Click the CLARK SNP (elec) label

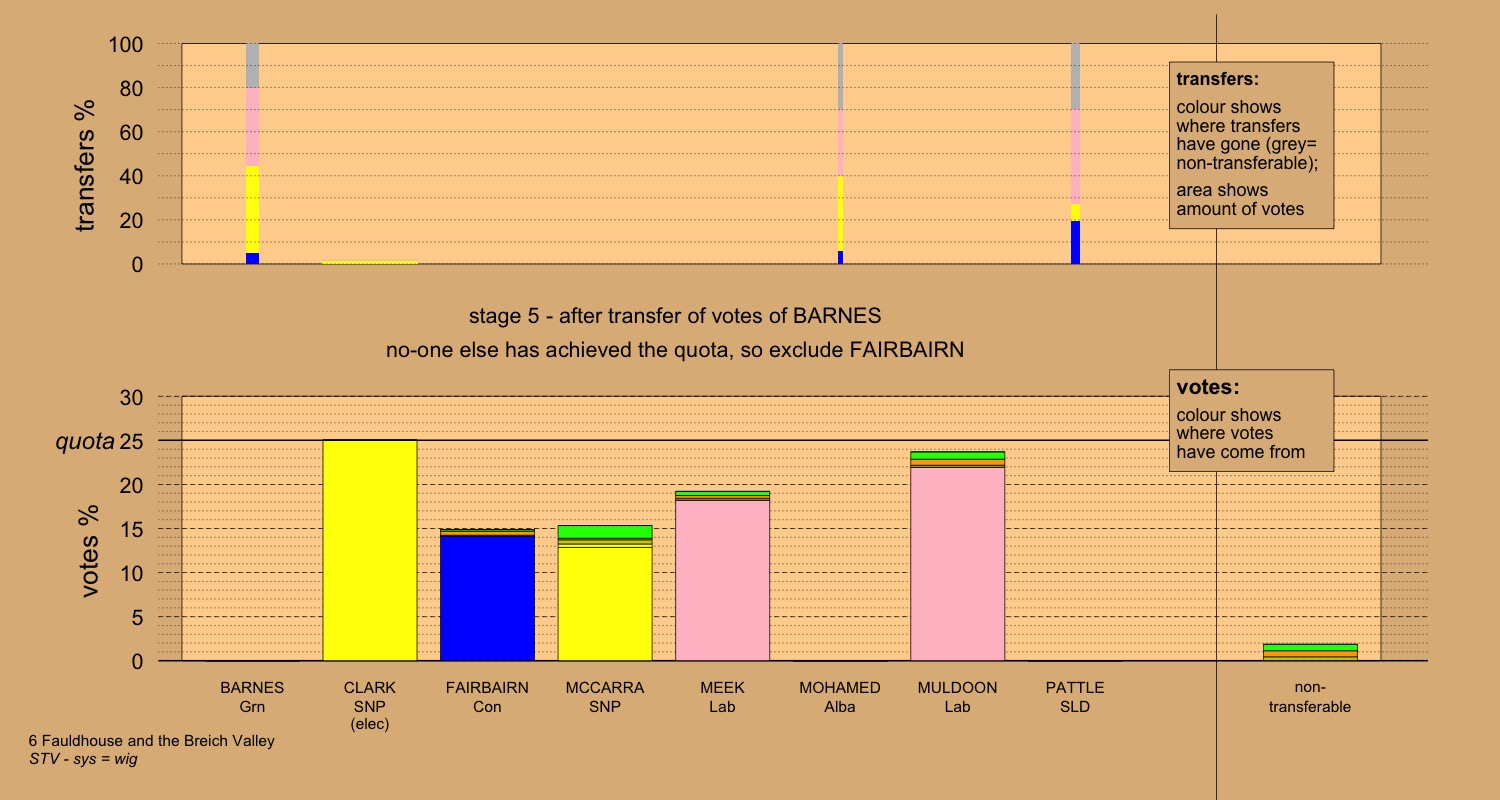tap(370, 706)
